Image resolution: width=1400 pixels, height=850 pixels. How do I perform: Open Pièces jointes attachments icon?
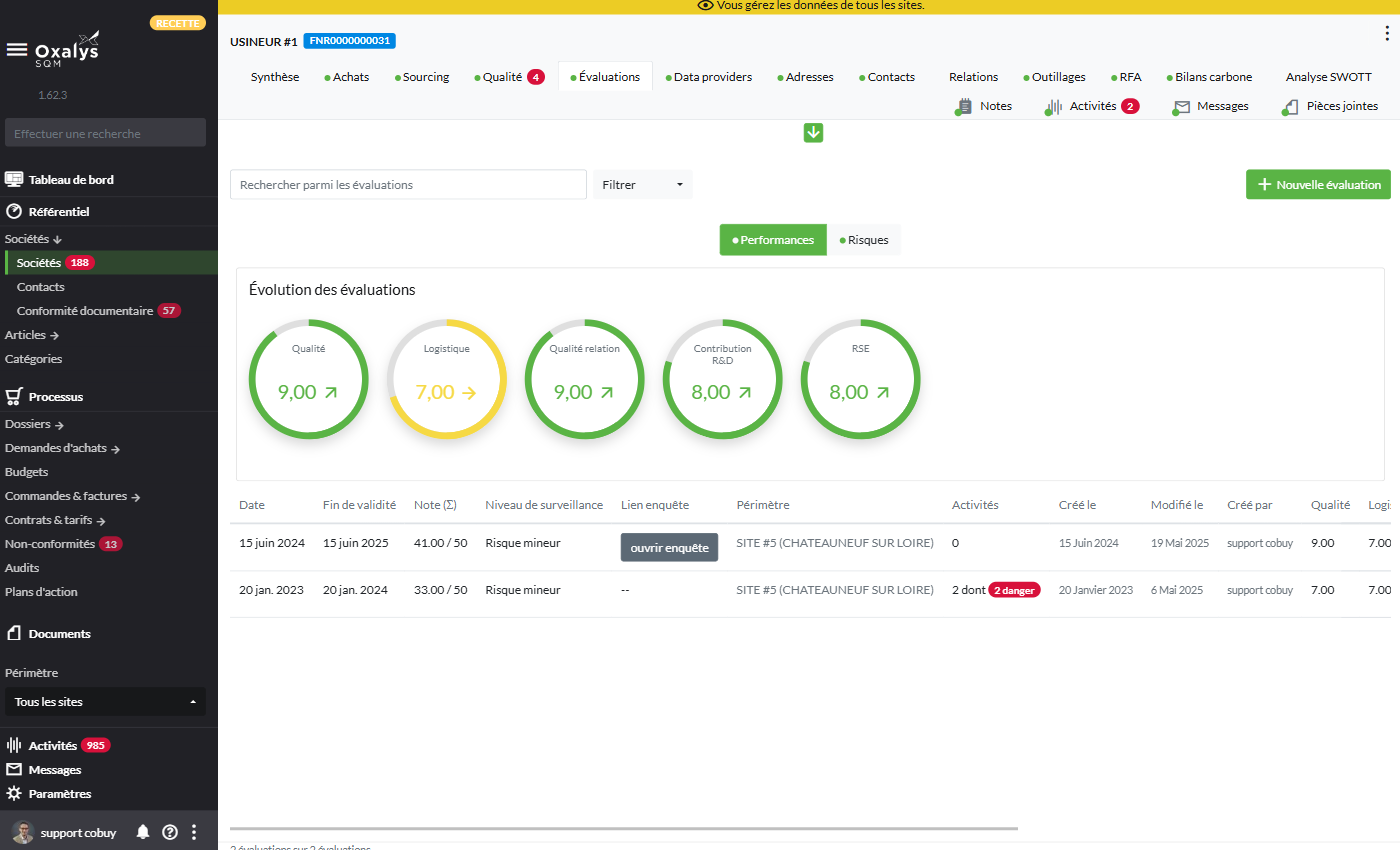[x=1291, y=106]
